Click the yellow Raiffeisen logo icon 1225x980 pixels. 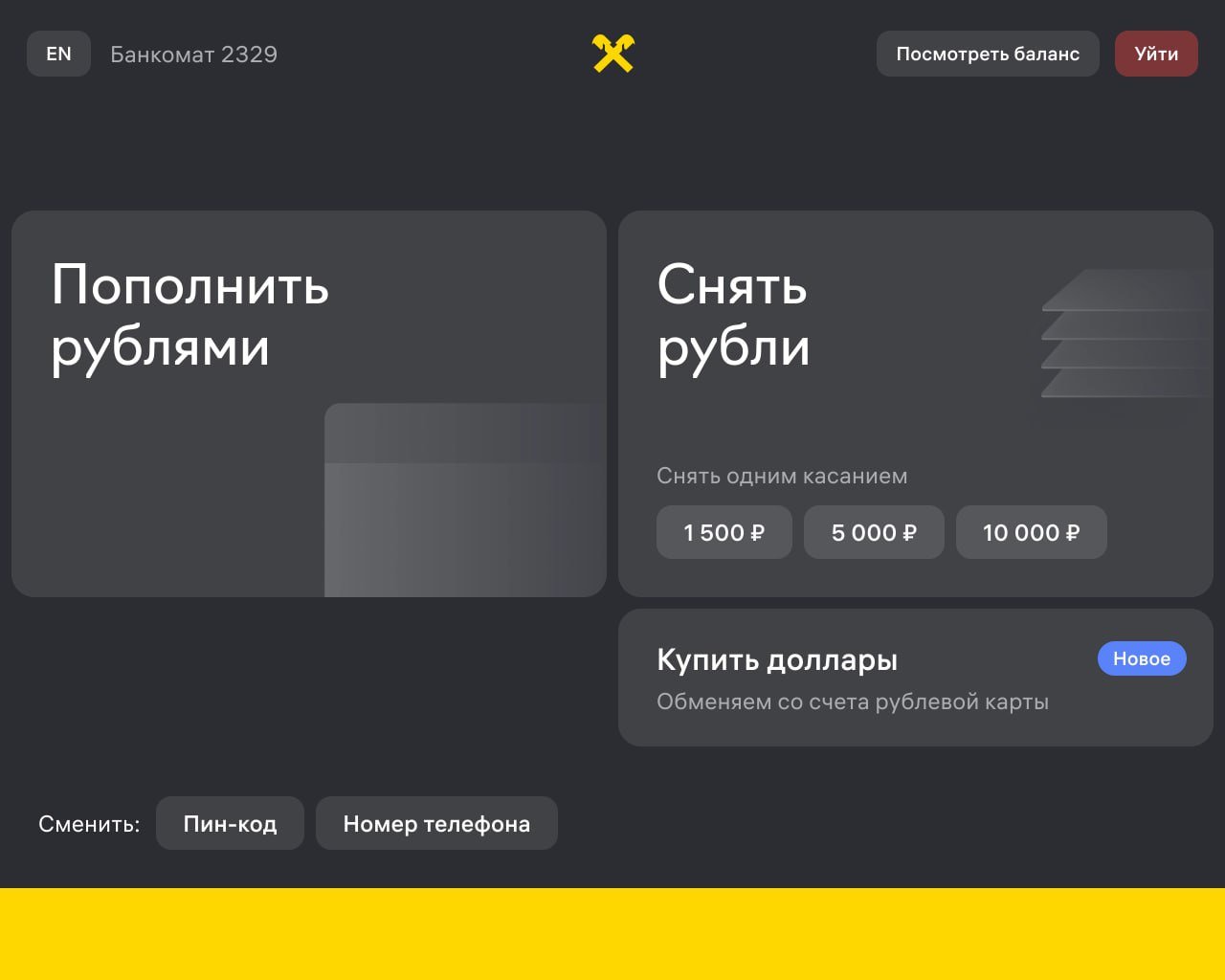613,54
